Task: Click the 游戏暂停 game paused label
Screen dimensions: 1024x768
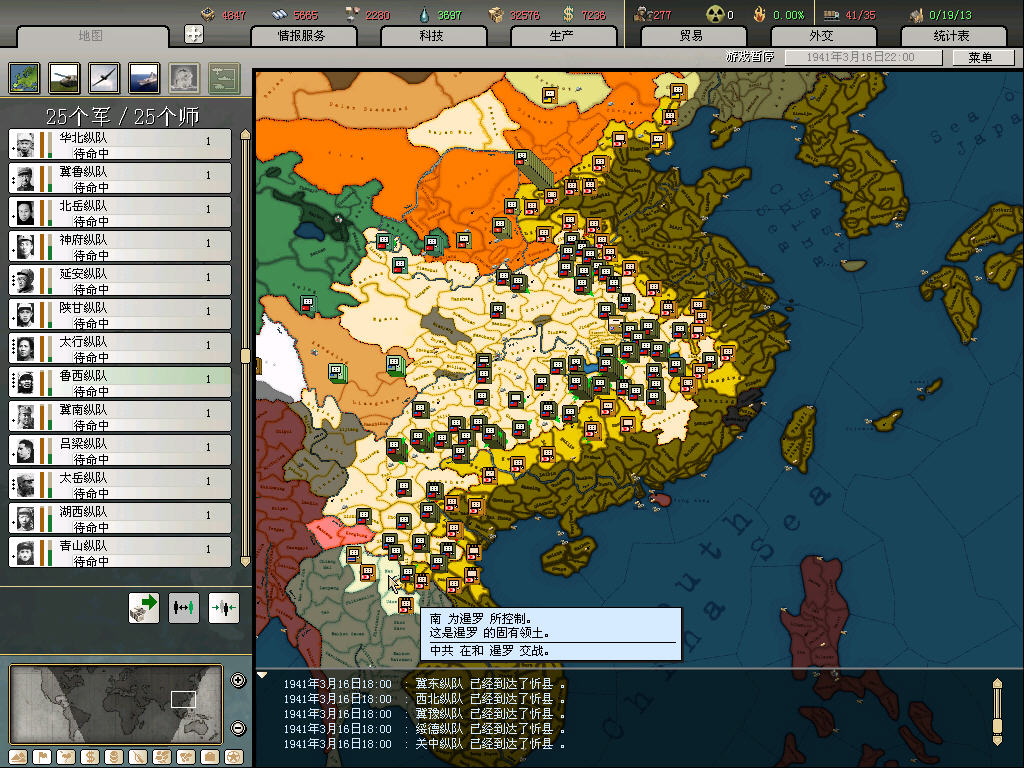Action: pyautogui.click(x=749, y=57)
